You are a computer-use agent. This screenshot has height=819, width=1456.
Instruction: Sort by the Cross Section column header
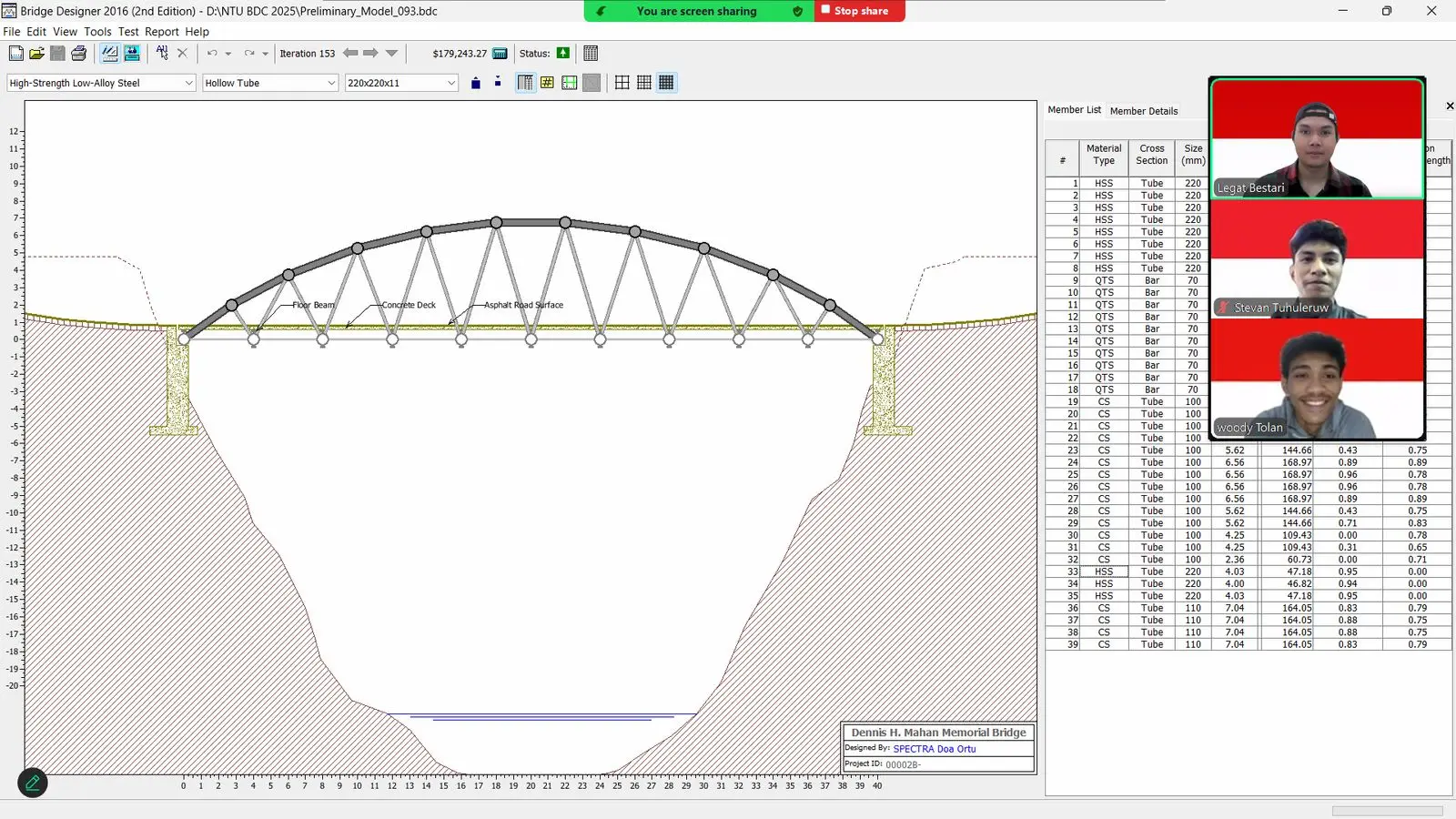1151,155
